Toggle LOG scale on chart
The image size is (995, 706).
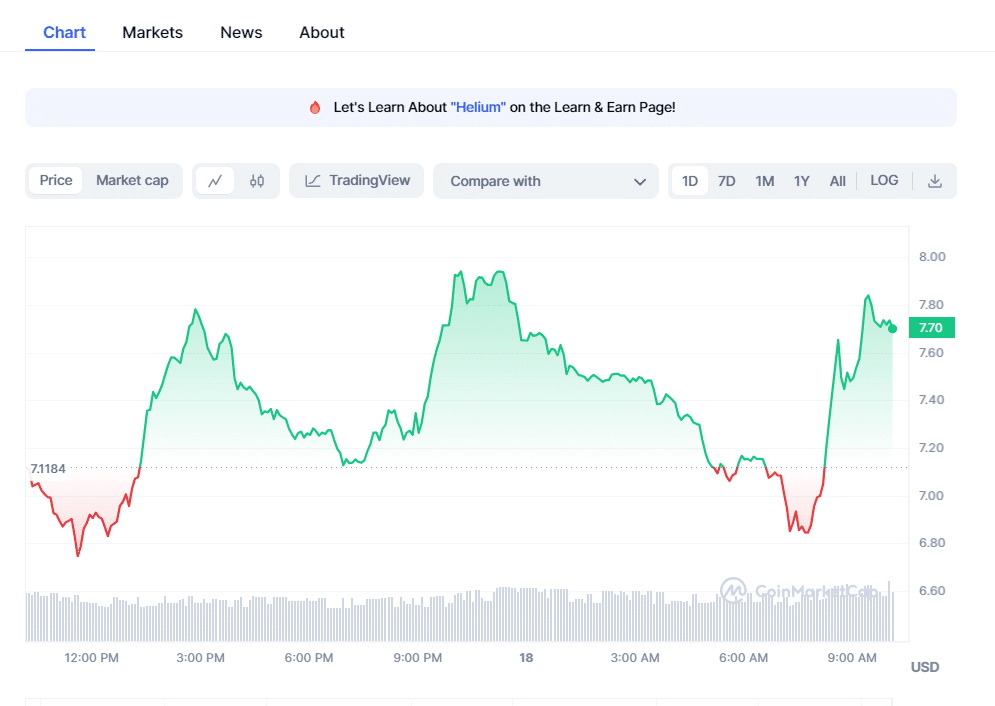884,181
